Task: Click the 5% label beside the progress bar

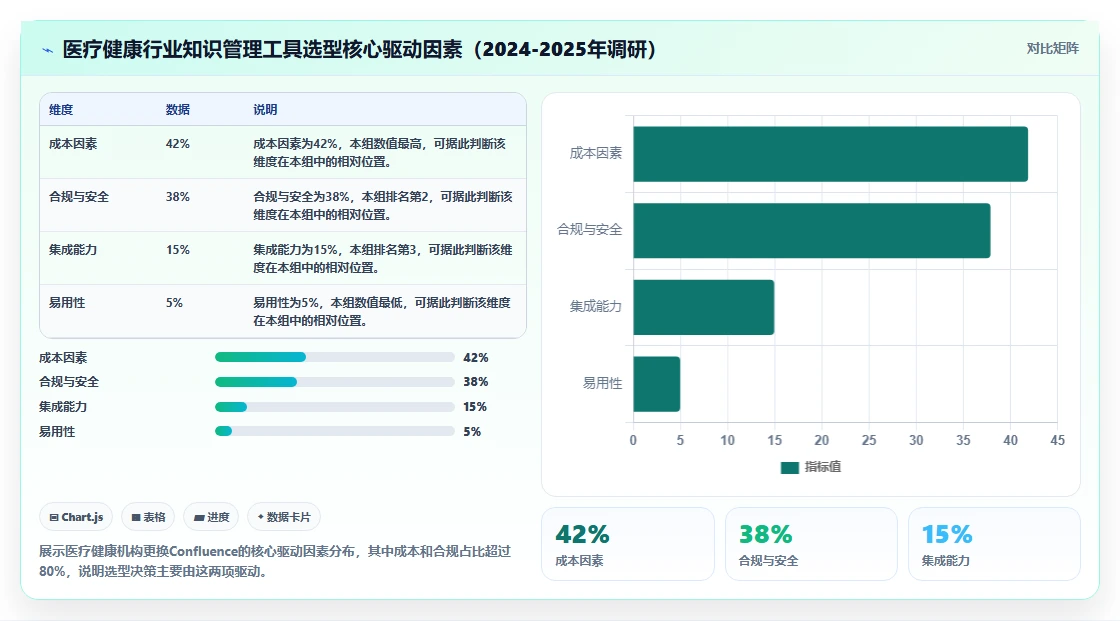Action: pyautogui.click(x=472, y=432)
